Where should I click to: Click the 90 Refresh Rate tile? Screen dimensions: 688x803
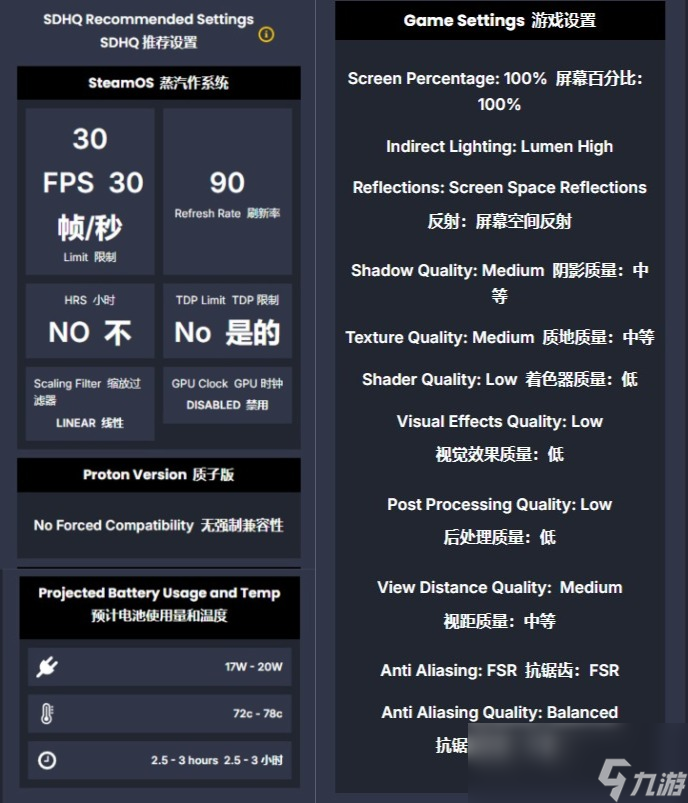tap(227, 192)
